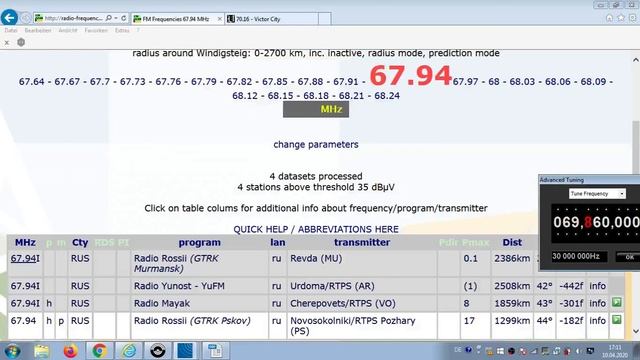The width and height of the screenshot is (640, 360).
Task: Open the ? help menu
Action: [x=138, y=30]
